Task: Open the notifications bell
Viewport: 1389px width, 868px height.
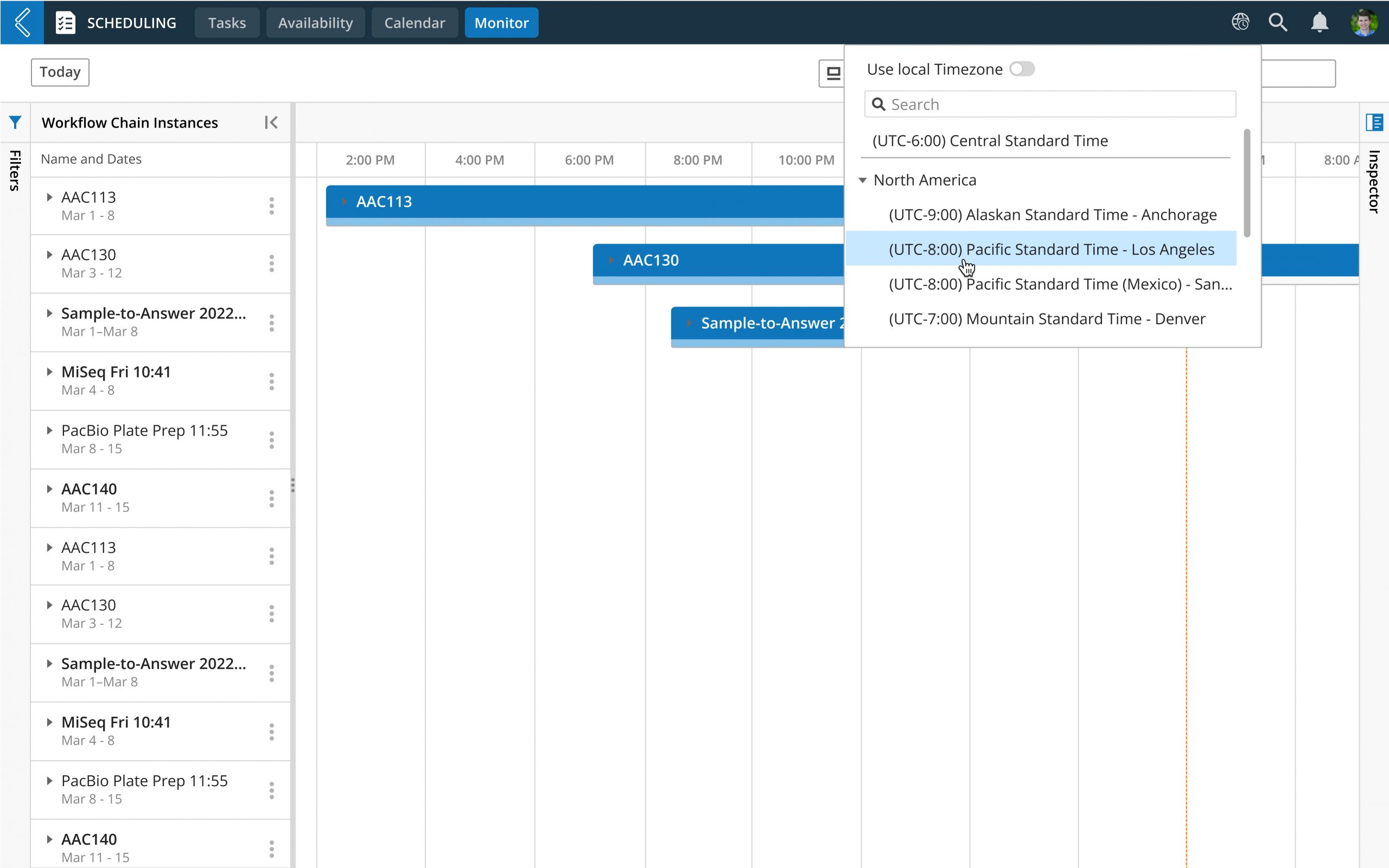Action: [1319, 22]
